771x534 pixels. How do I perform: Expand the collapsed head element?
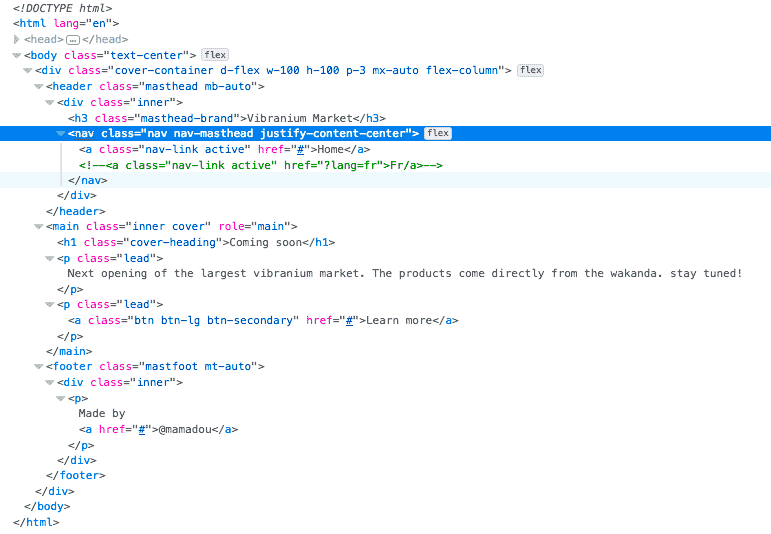[17, 39]
